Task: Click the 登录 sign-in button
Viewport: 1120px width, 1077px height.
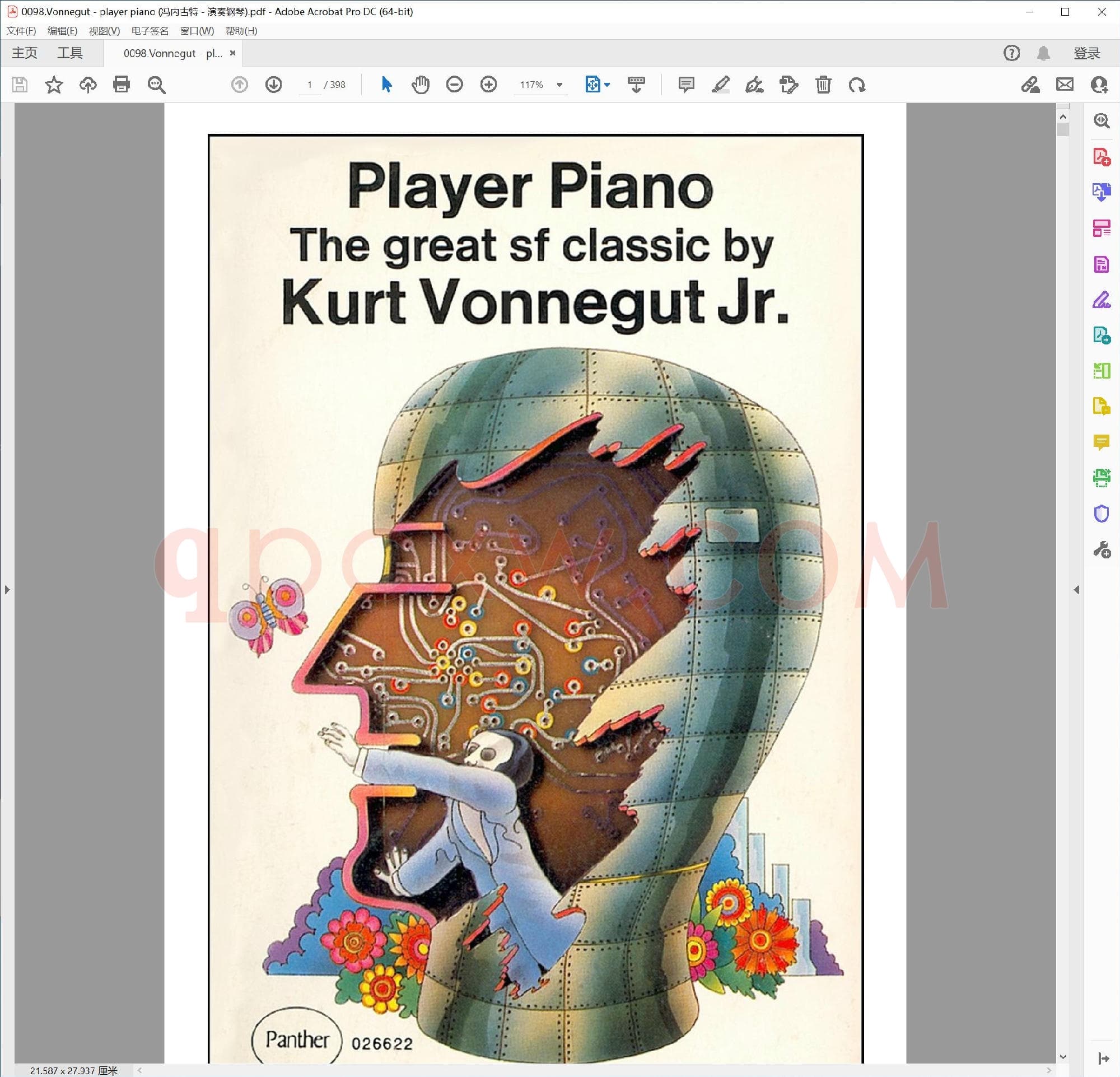Action: (1086, 53)
